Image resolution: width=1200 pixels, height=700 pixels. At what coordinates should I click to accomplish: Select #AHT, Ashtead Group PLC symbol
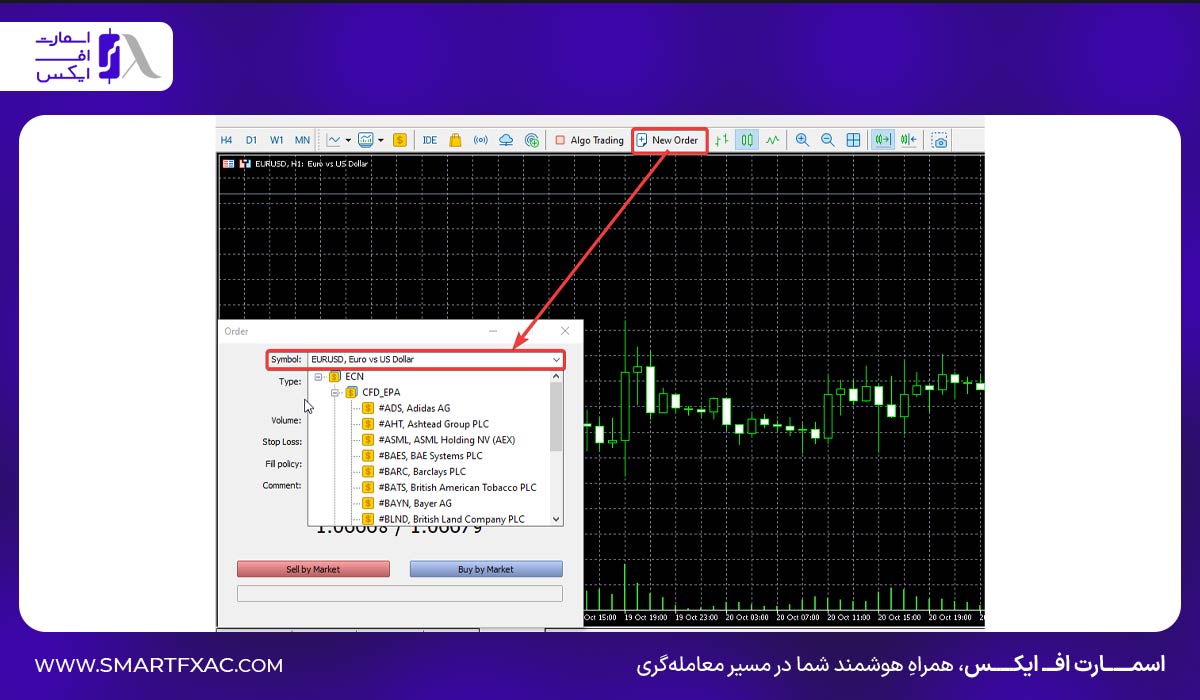click(425, 424)
